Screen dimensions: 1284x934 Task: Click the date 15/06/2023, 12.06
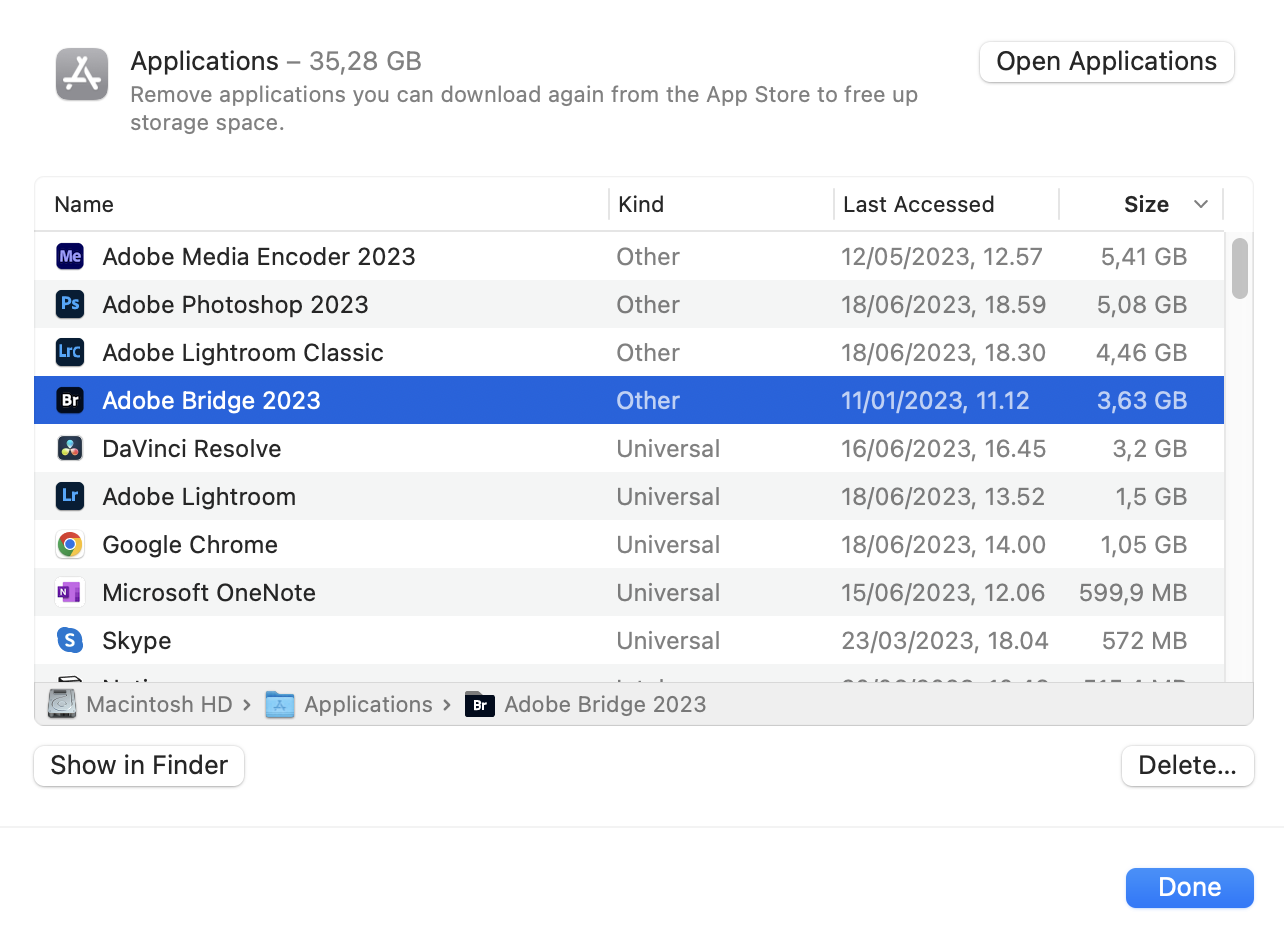pyautogui.click(x=943, y=593)
